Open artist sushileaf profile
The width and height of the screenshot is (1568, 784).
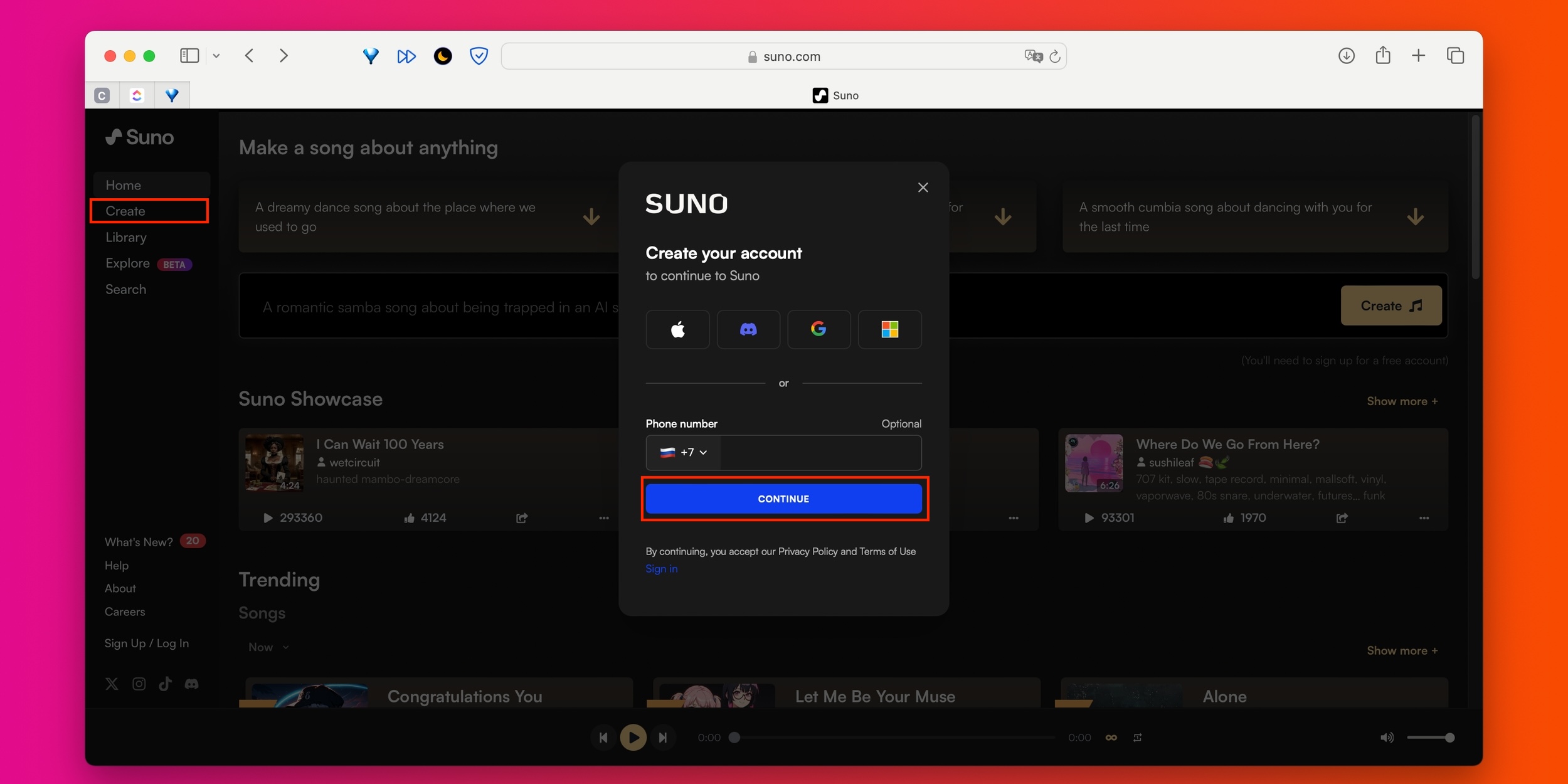1171,462
